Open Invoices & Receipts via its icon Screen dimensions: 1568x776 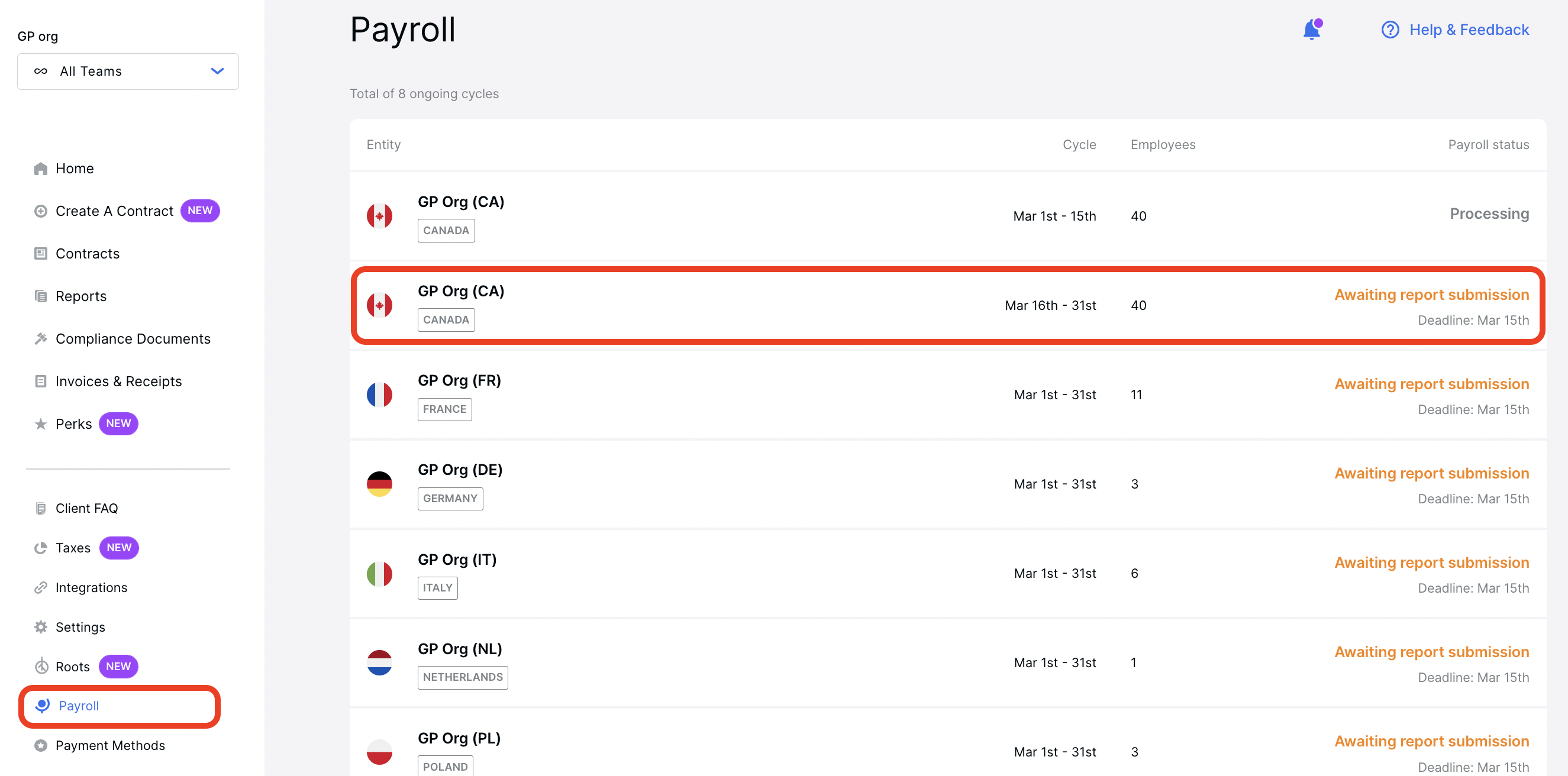point(40,381)
